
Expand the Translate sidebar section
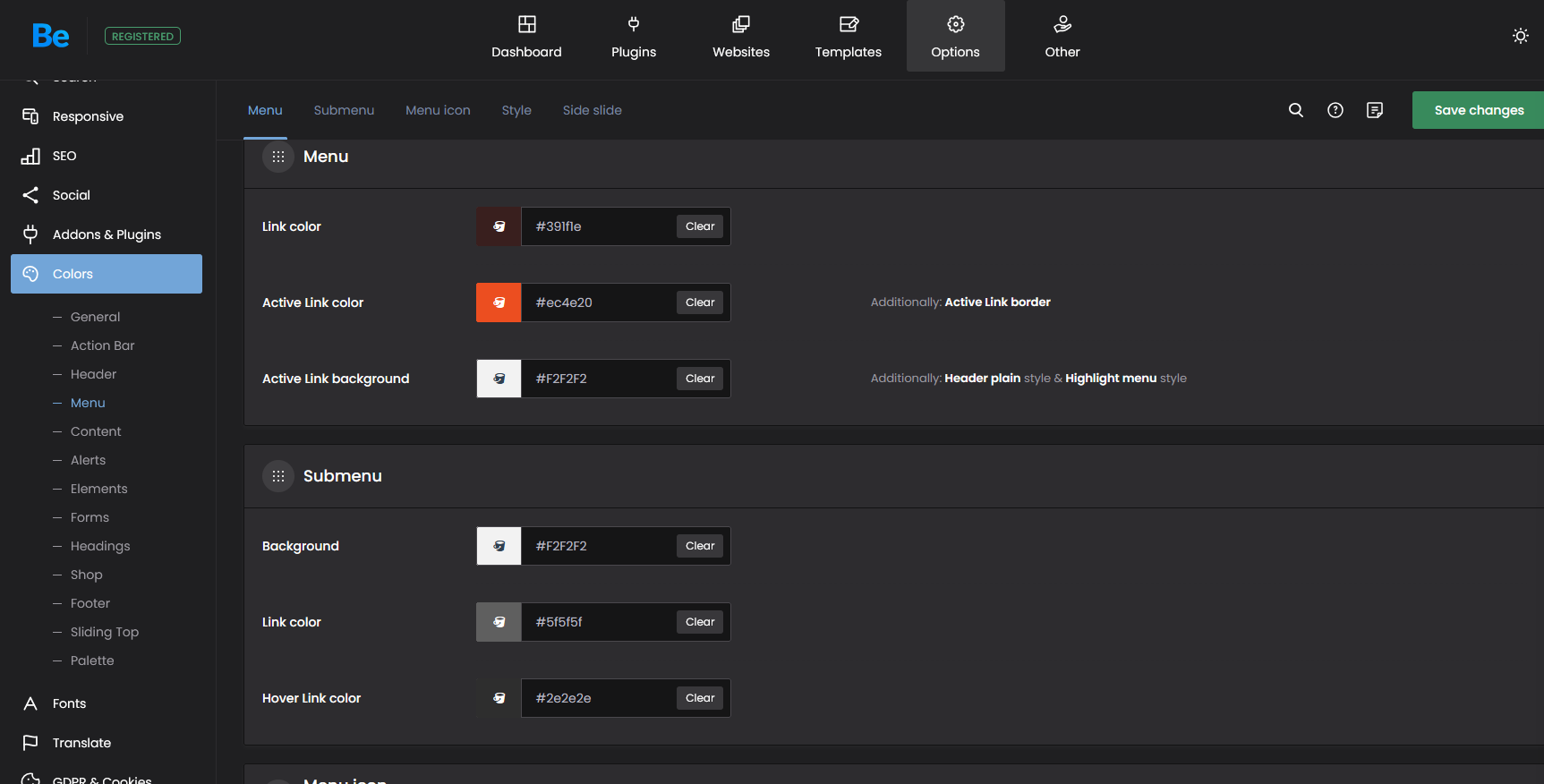[x=107, y=743]
